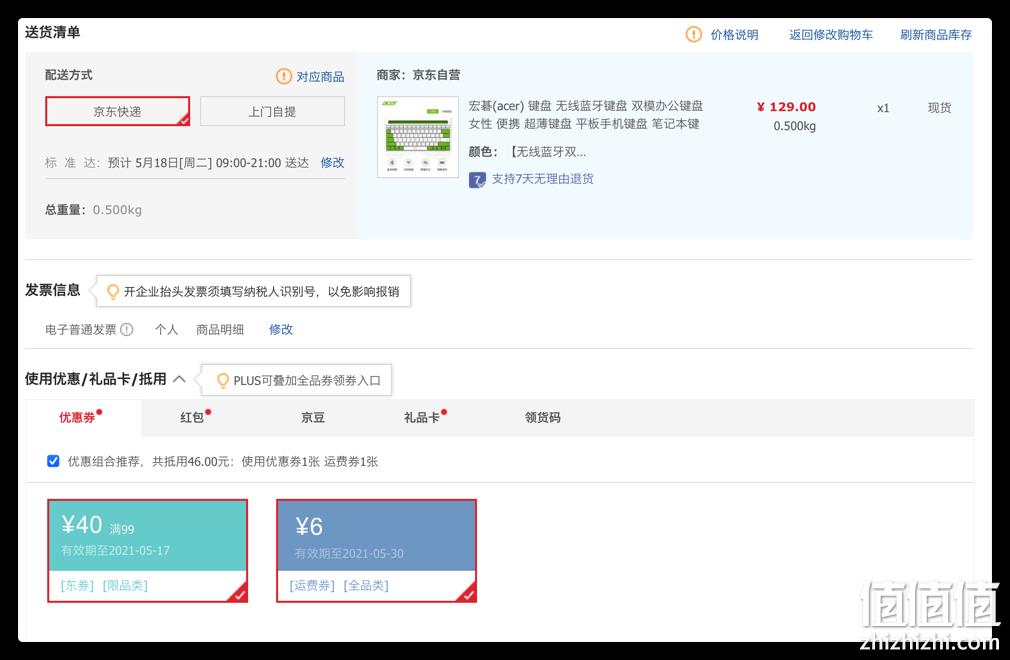Open the 宏碁(acer) 键盘 product title
Viewport: 1010px width, 660px height.
585,115
